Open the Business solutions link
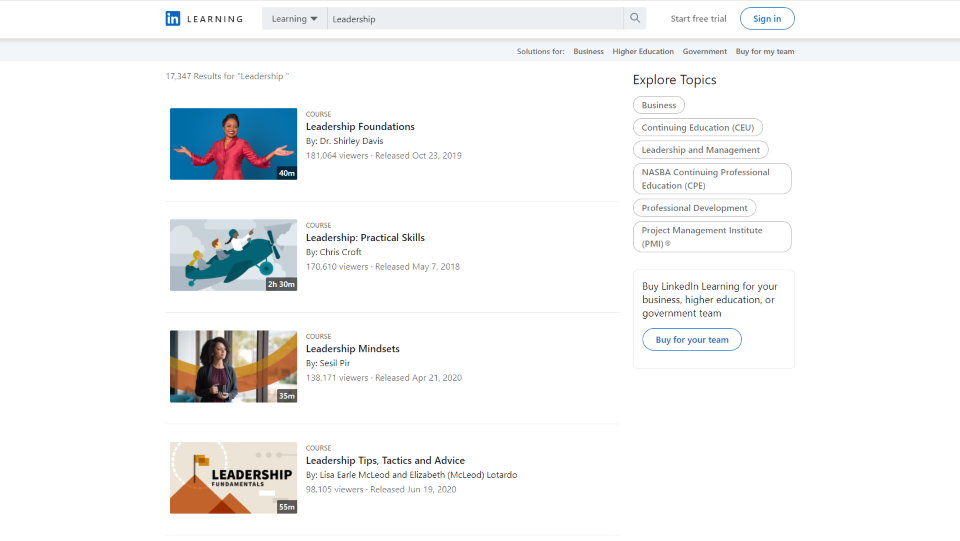Screen dimensions: 960x541 point(588,51)
